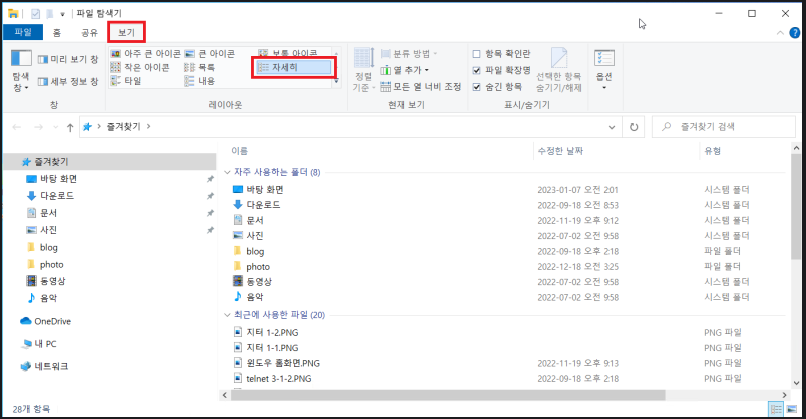Open OneDrive in the navigation pane
The width and height of the screenshot is (806, 419).
(52, 321)
